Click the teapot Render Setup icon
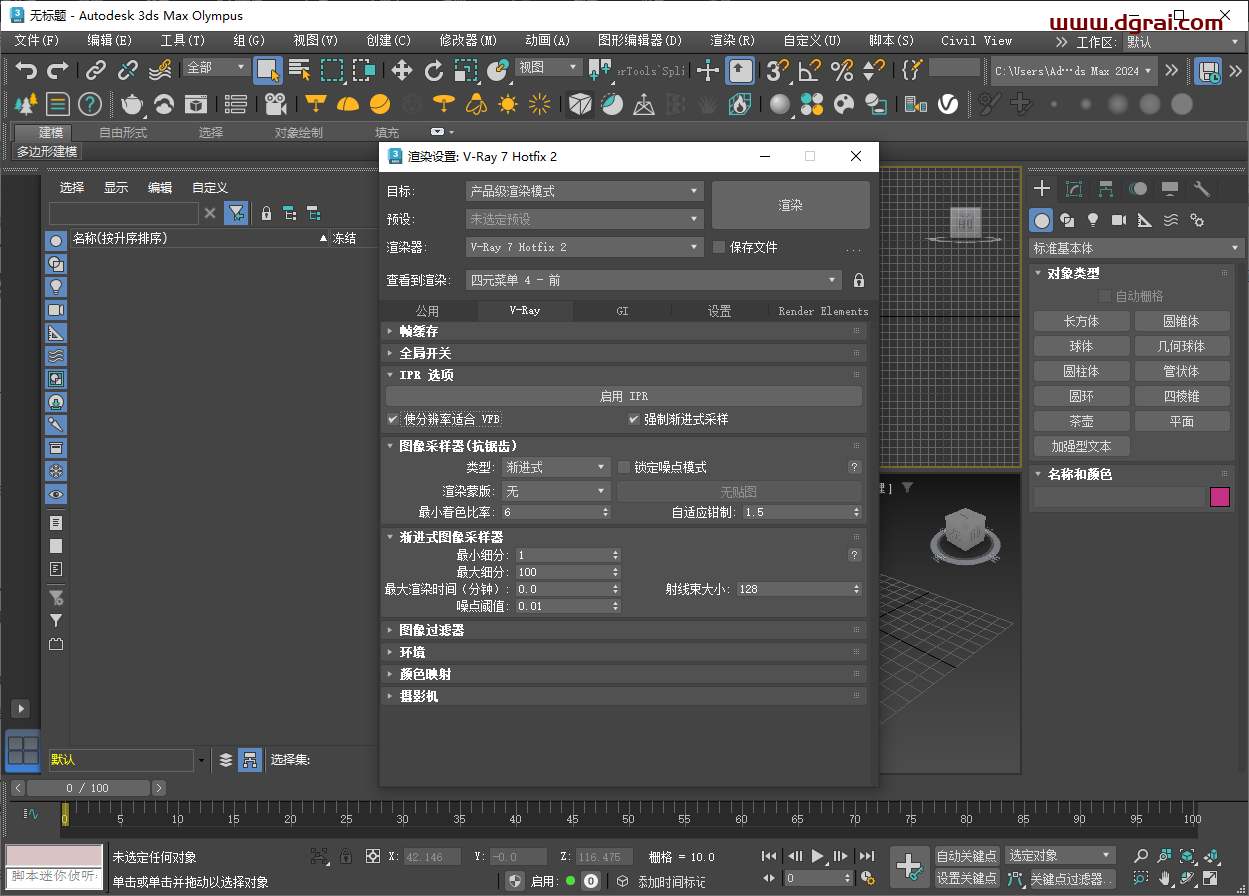This screenshot has height=896, width=1249. [131, 104]
